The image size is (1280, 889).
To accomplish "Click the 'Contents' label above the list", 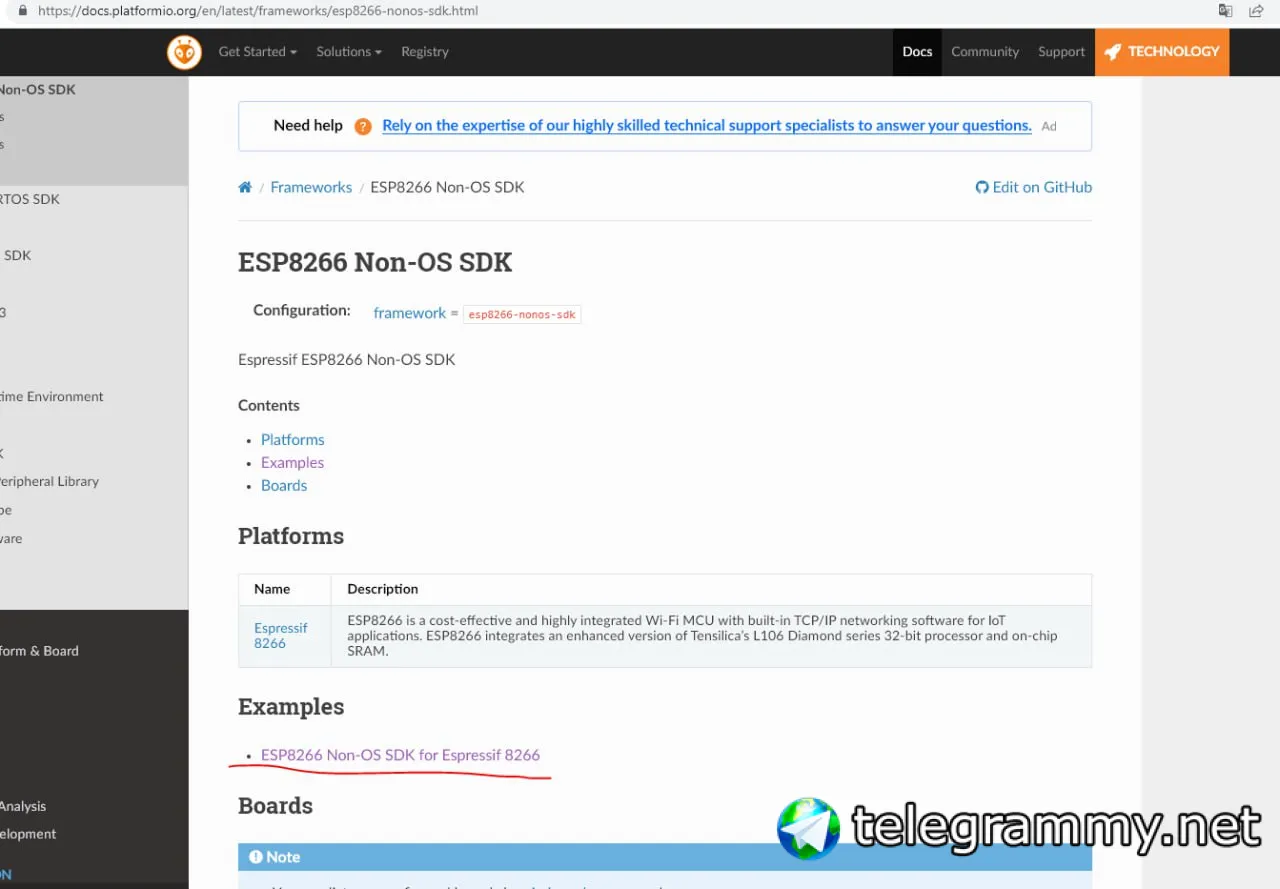I will click(269, 406).
